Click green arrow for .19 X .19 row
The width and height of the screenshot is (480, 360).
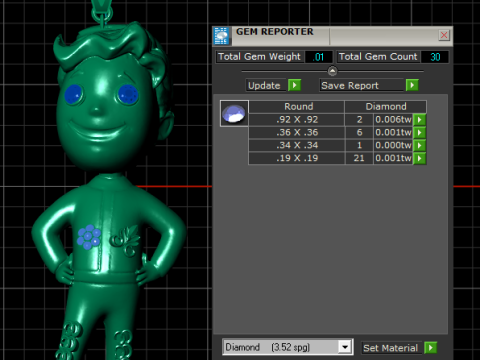(x=420, y=158)
